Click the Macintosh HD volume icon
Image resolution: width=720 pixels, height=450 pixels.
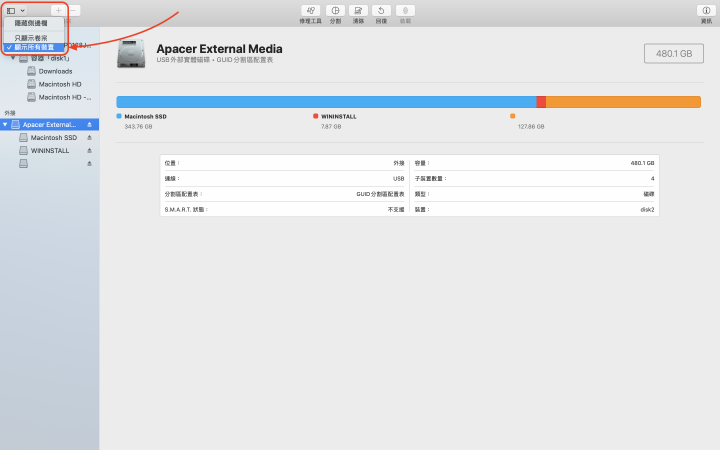tap(31, 84)
